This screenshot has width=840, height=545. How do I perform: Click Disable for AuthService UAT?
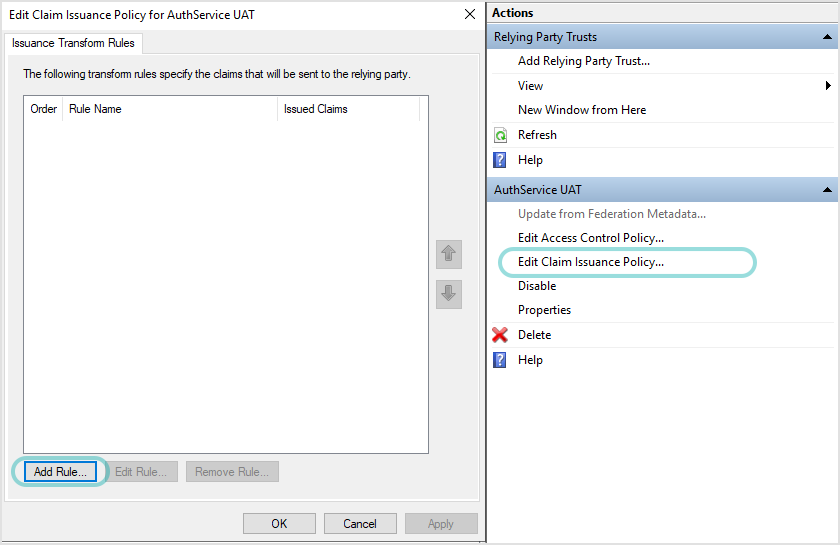(x=537, y=286)
